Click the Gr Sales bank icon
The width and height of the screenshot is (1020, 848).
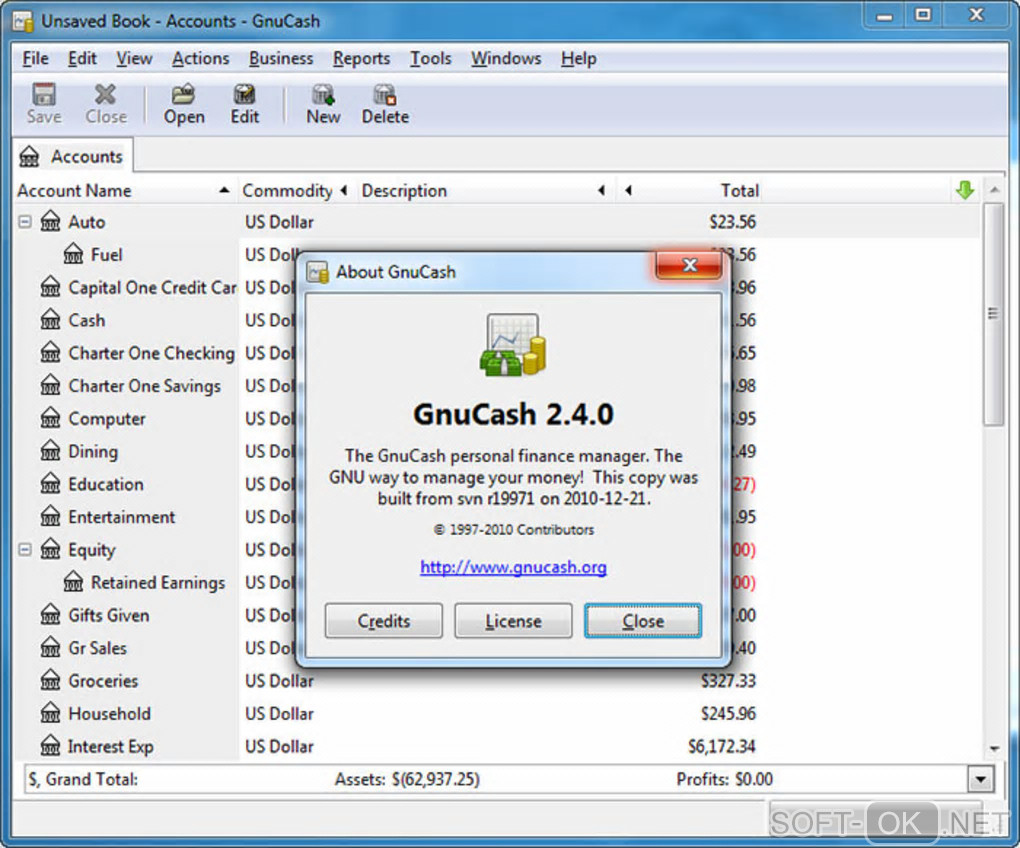click(x=50, y=648)
